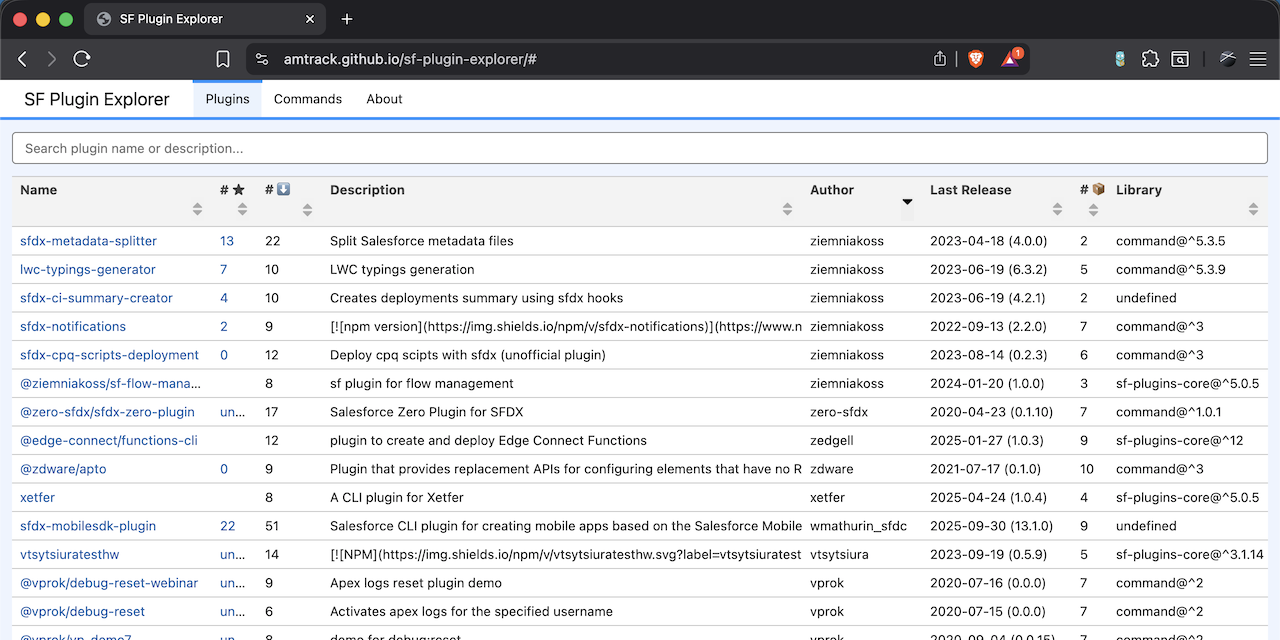This screenshot has width=1280, height=640.
Task: Open the browser extensions puzzle icon
Action: (x=1150, y=59)
